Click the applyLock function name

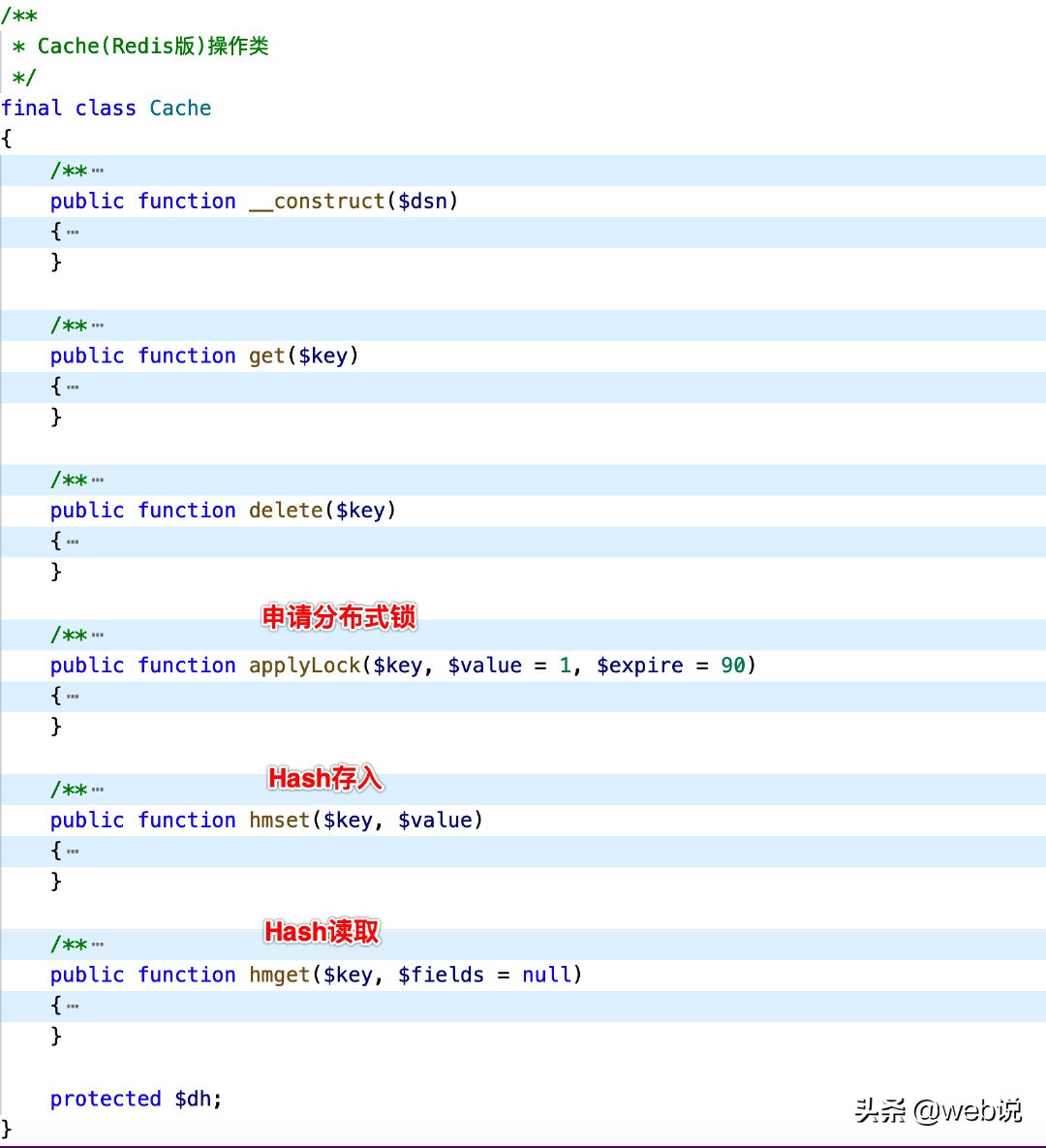coord(304,666)
